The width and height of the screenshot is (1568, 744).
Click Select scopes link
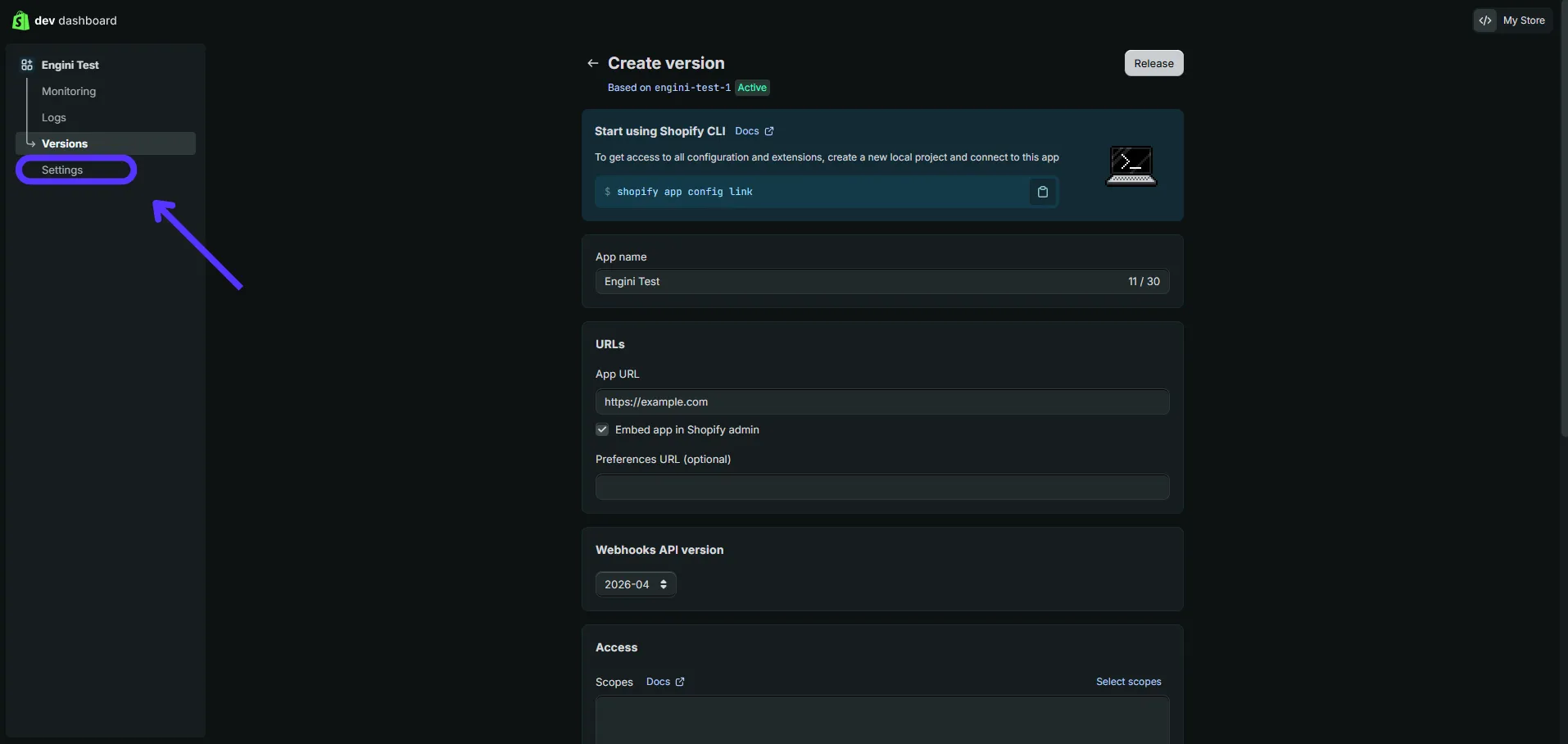click(x=1129, y=682)
